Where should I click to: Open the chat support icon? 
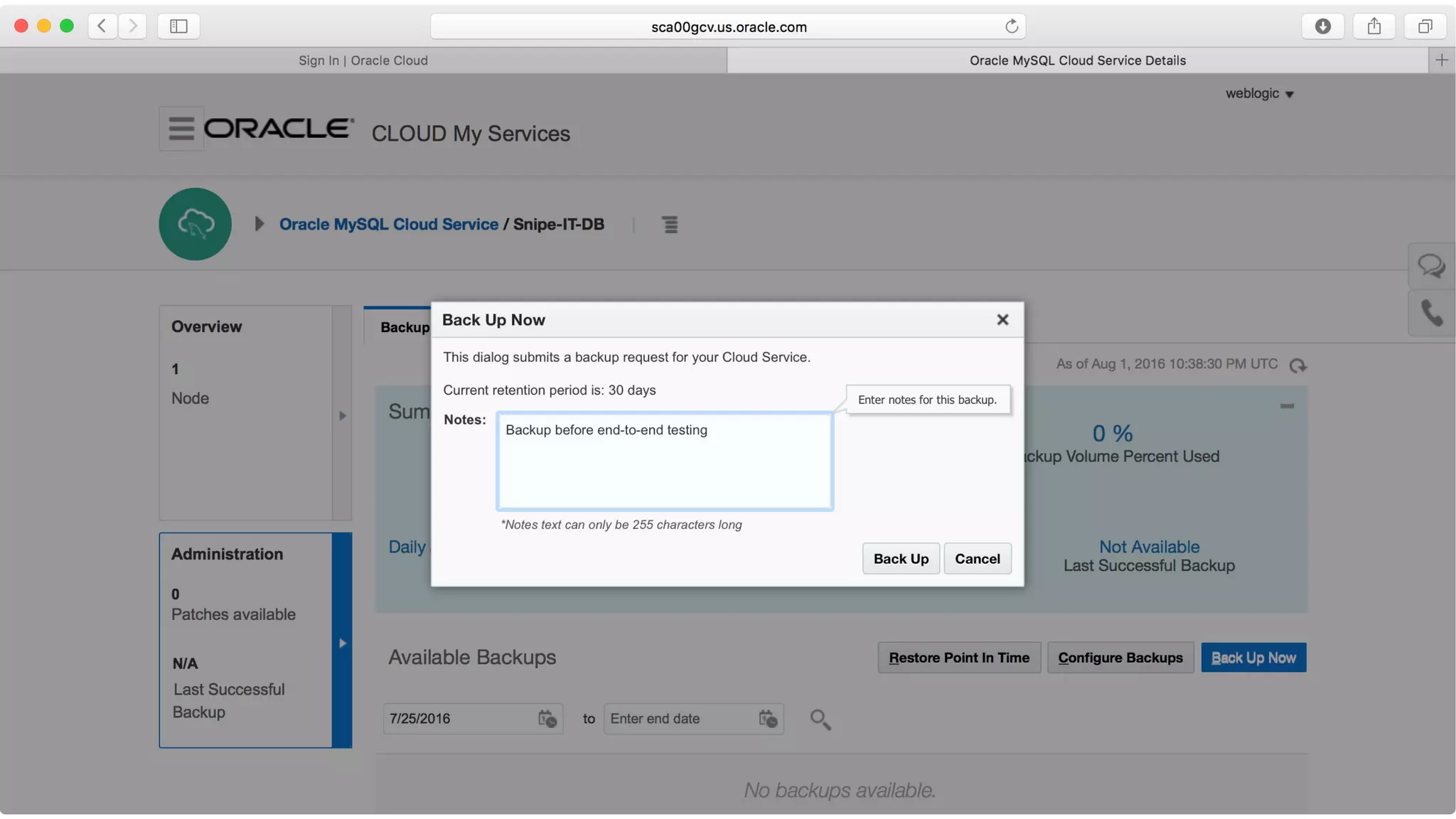click(x=1430, y=266)
